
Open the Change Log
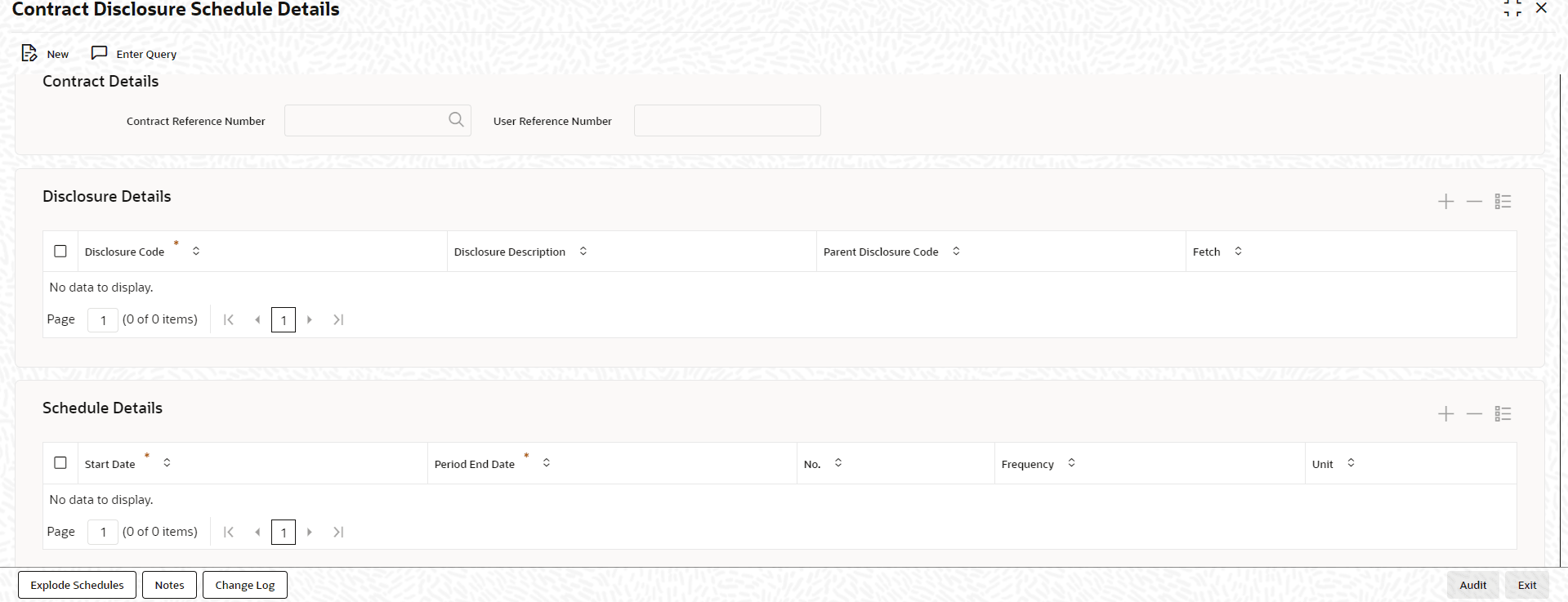point(245,585)
